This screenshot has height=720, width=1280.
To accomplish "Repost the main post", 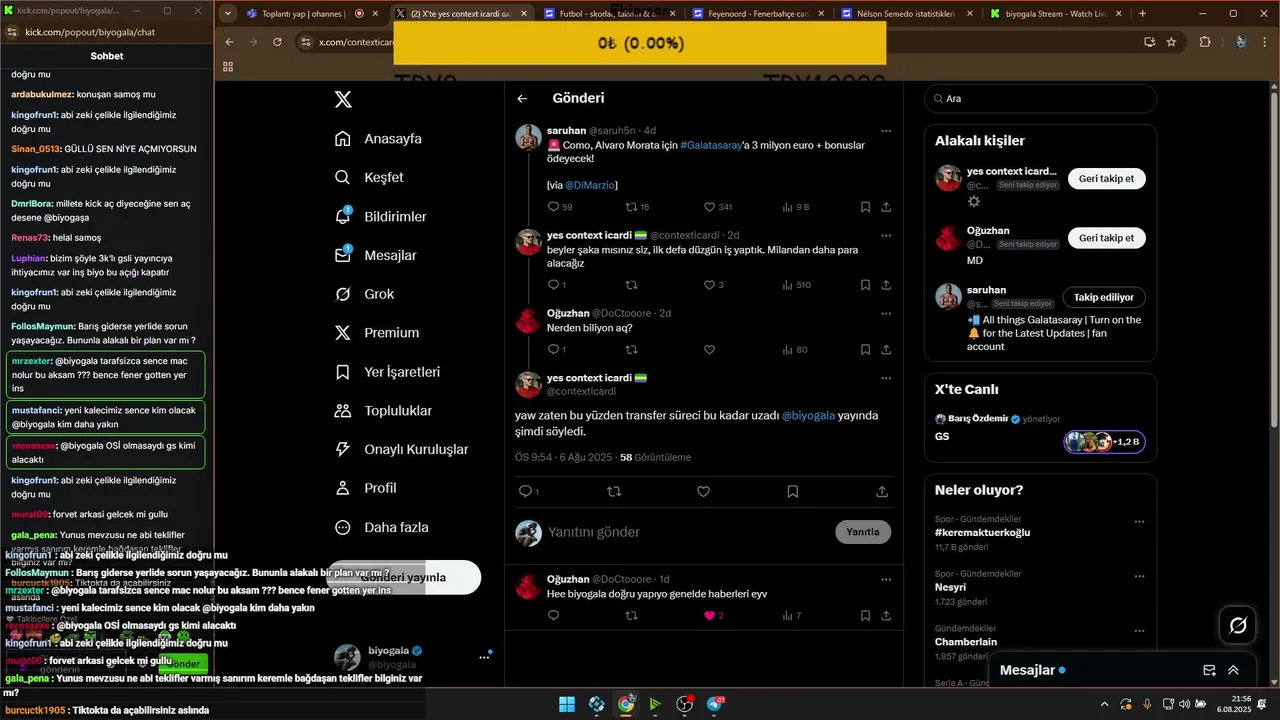I will 614,492.
